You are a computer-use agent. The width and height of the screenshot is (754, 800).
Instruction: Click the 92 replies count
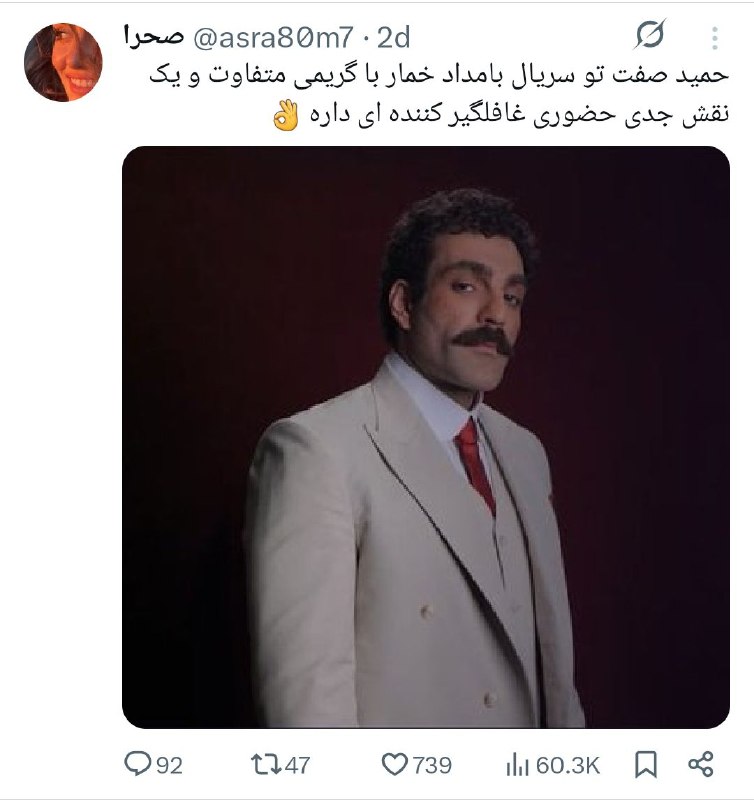[x=170, y=766]
